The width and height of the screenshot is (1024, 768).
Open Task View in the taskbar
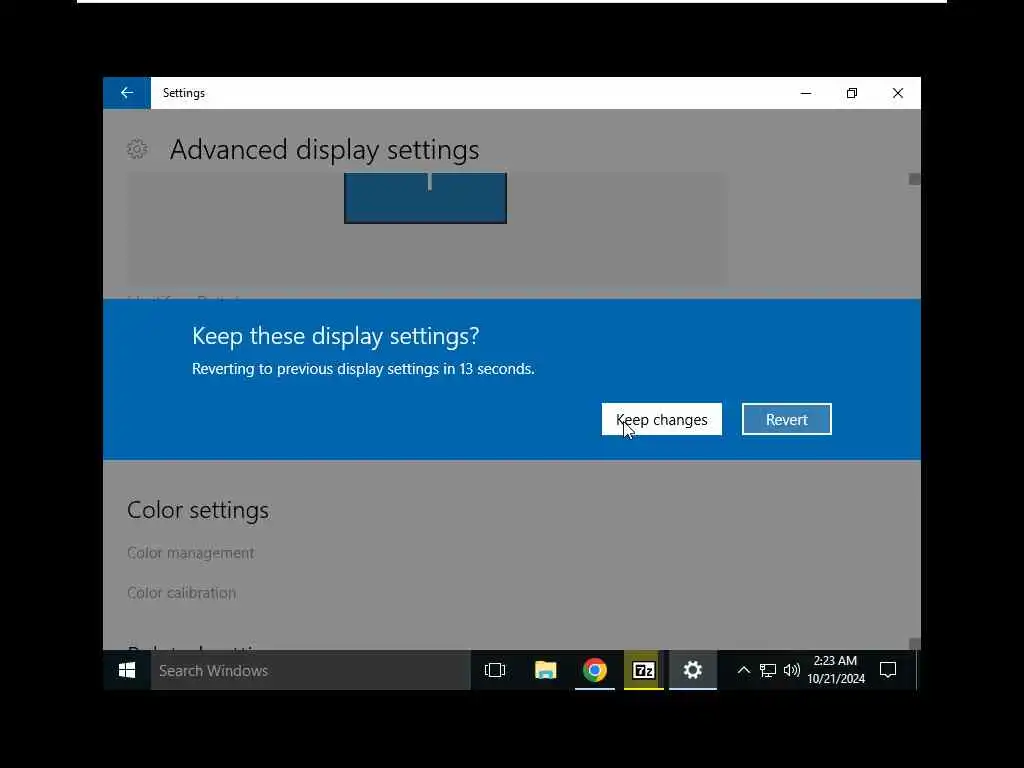point(495,670)
